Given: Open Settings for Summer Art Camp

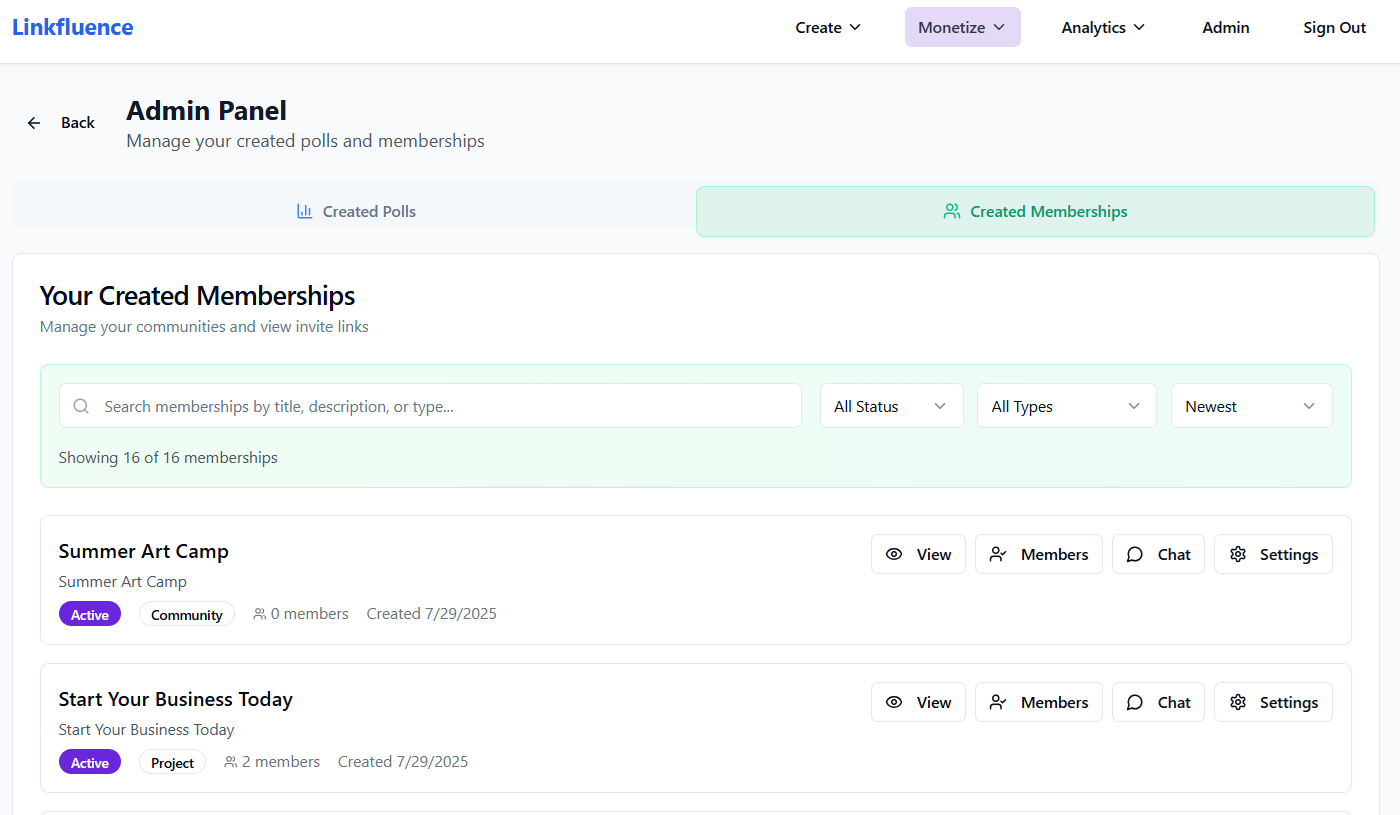Looking at the screenshot, I should pyautogui.click(x=1273, y=554).
